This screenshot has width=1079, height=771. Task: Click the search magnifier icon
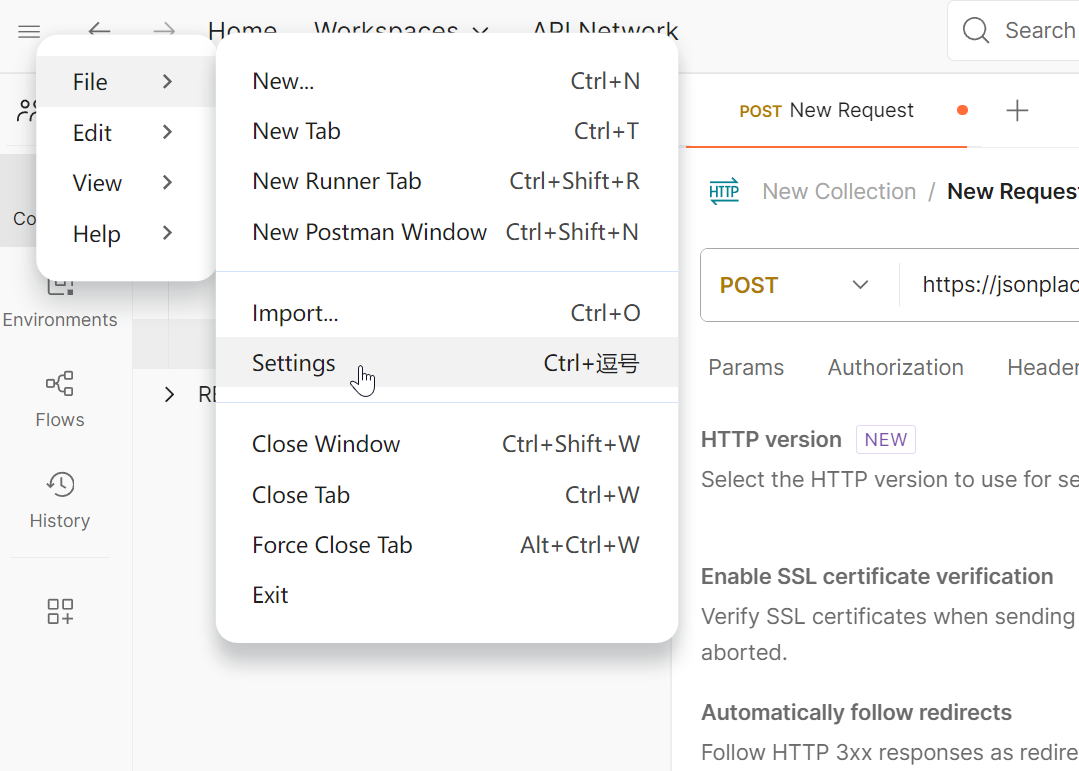pyautogui.click(x=975, y=30)
